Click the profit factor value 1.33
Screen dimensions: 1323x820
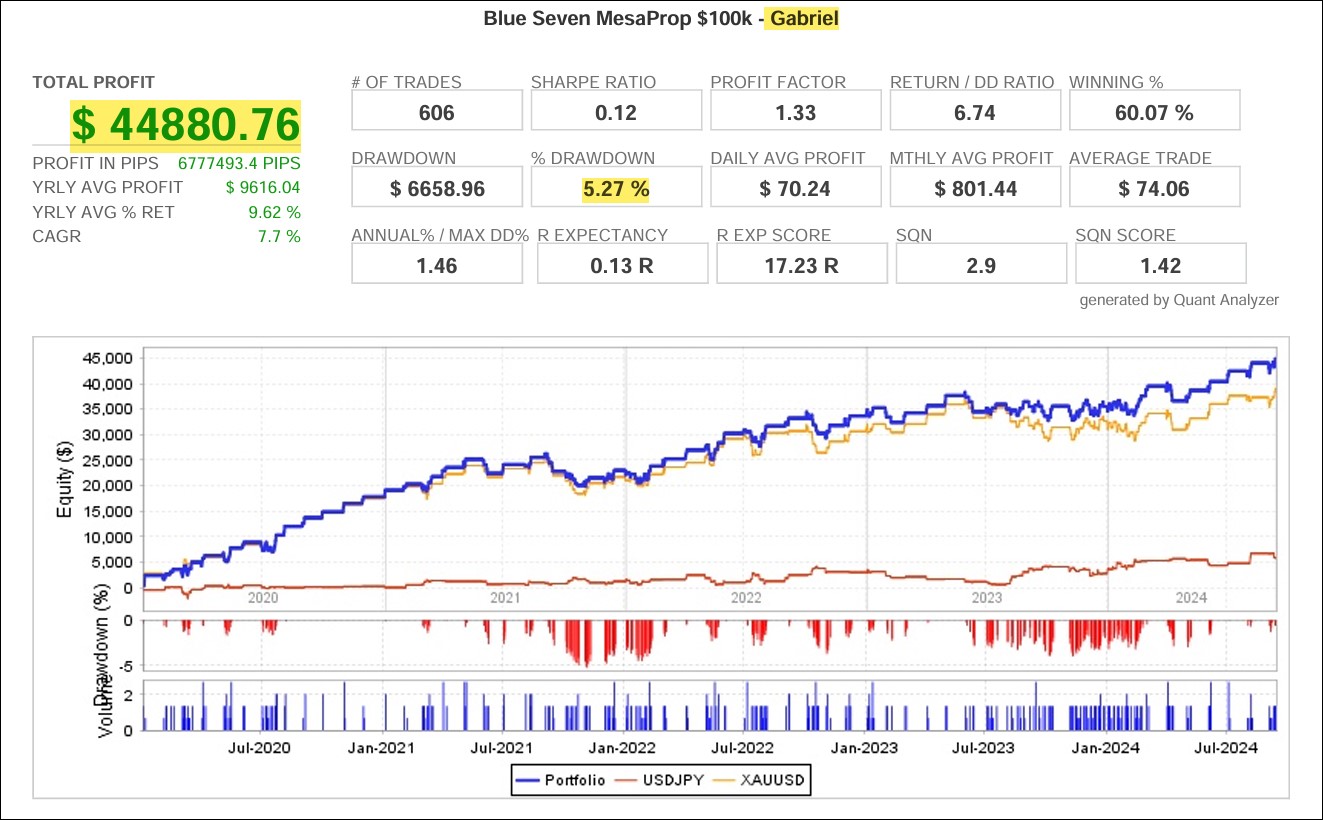click(x=795, y=111)
